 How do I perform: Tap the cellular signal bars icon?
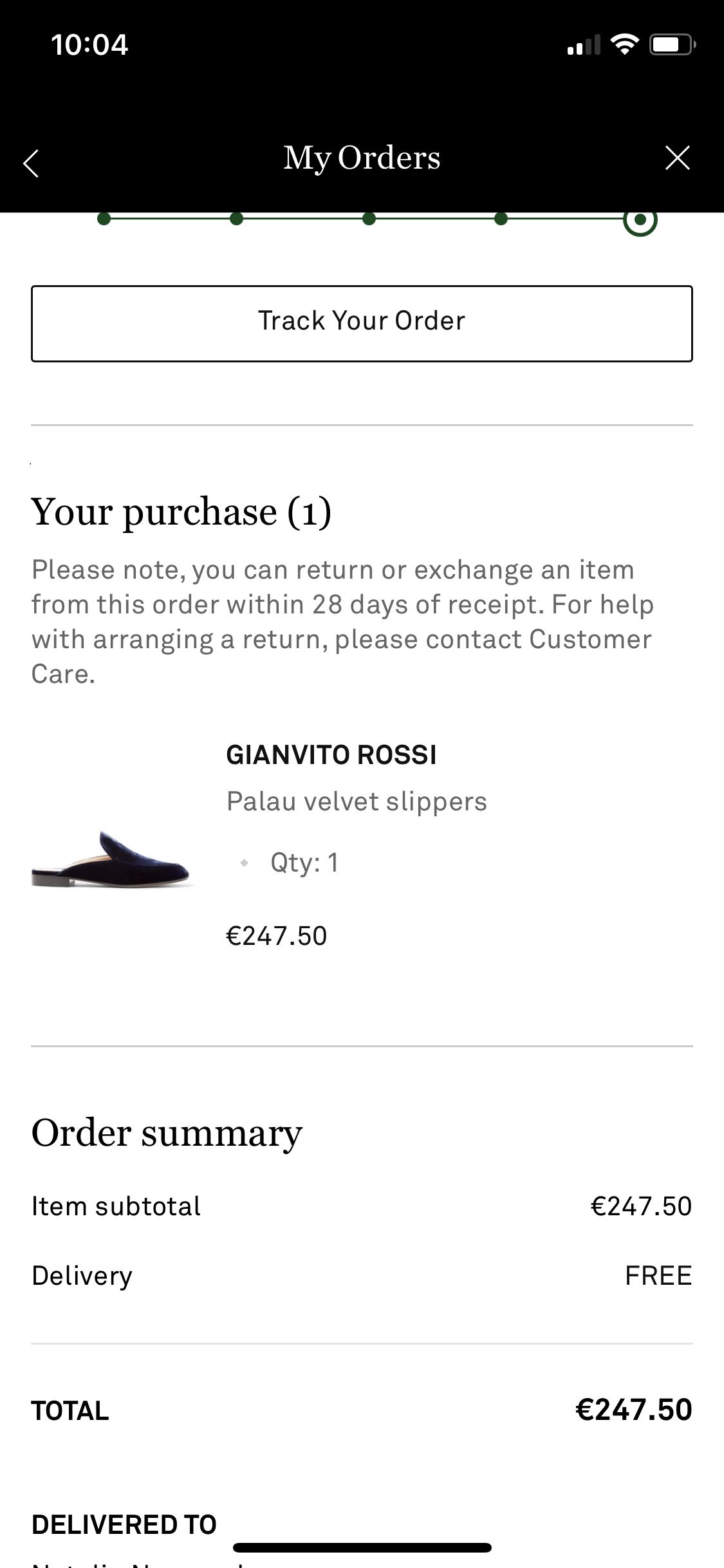pyautogui.click(x=584, y=46)
